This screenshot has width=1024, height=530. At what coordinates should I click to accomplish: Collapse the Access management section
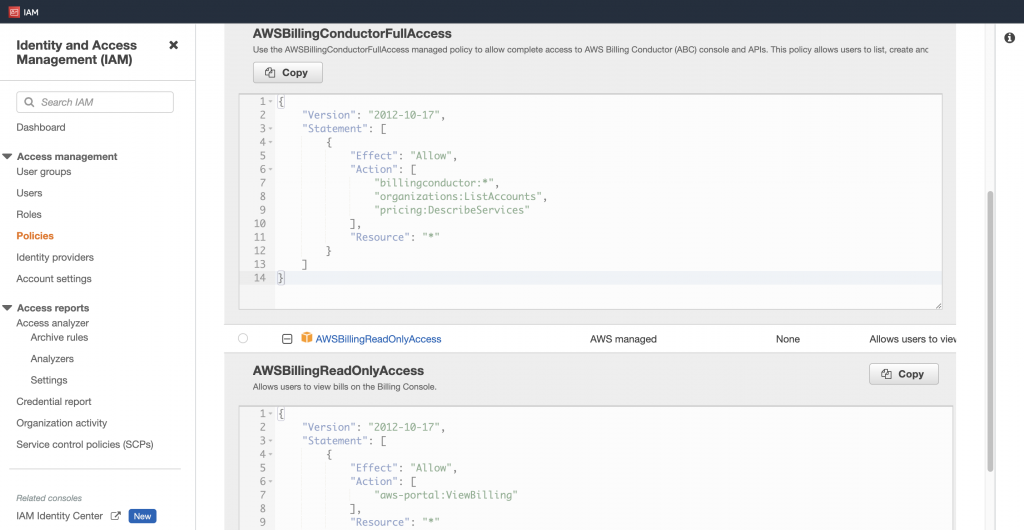click(x=7, y=157)
